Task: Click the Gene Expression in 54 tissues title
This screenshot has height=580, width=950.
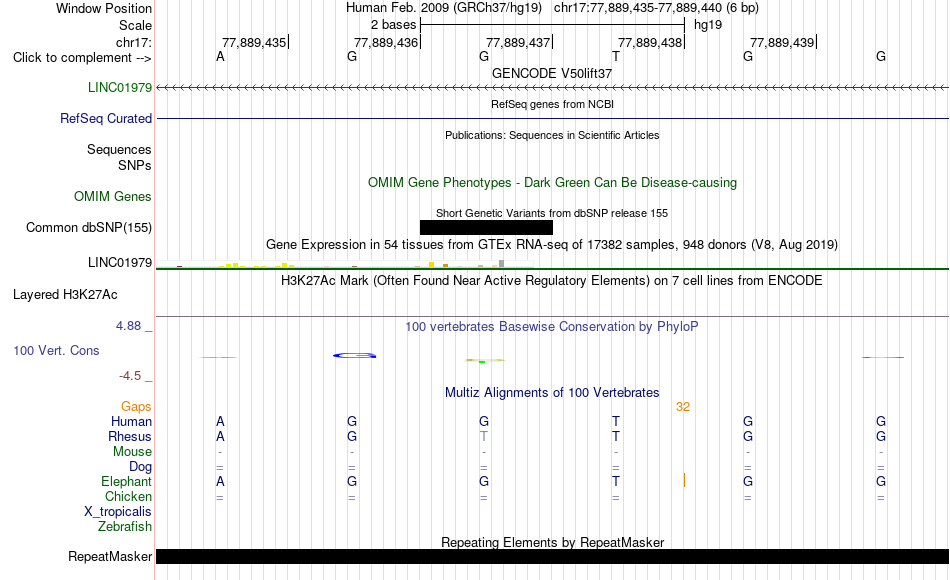Action: 552,245
